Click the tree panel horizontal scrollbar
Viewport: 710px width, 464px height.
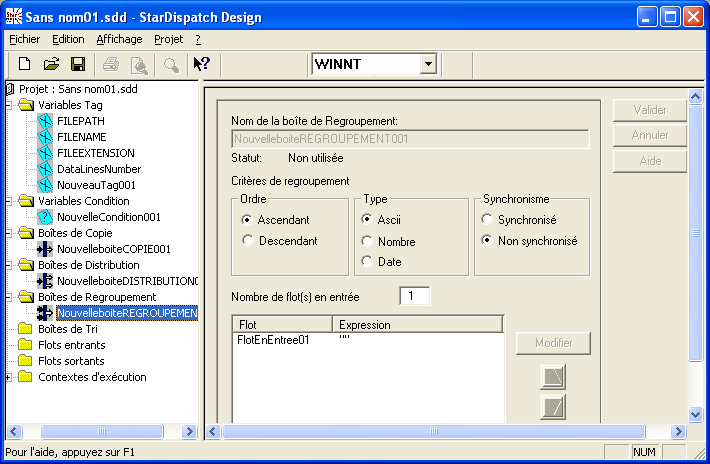pos(100,432)
